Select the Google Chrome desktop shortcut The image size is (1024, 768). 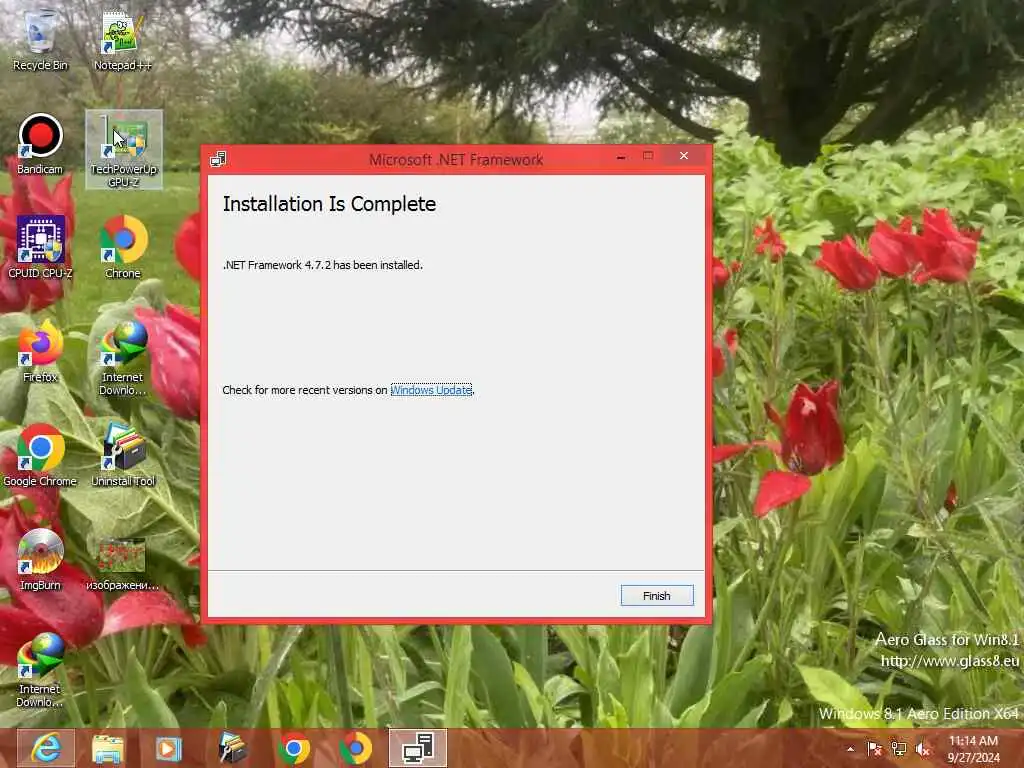[x=40, y=455]
